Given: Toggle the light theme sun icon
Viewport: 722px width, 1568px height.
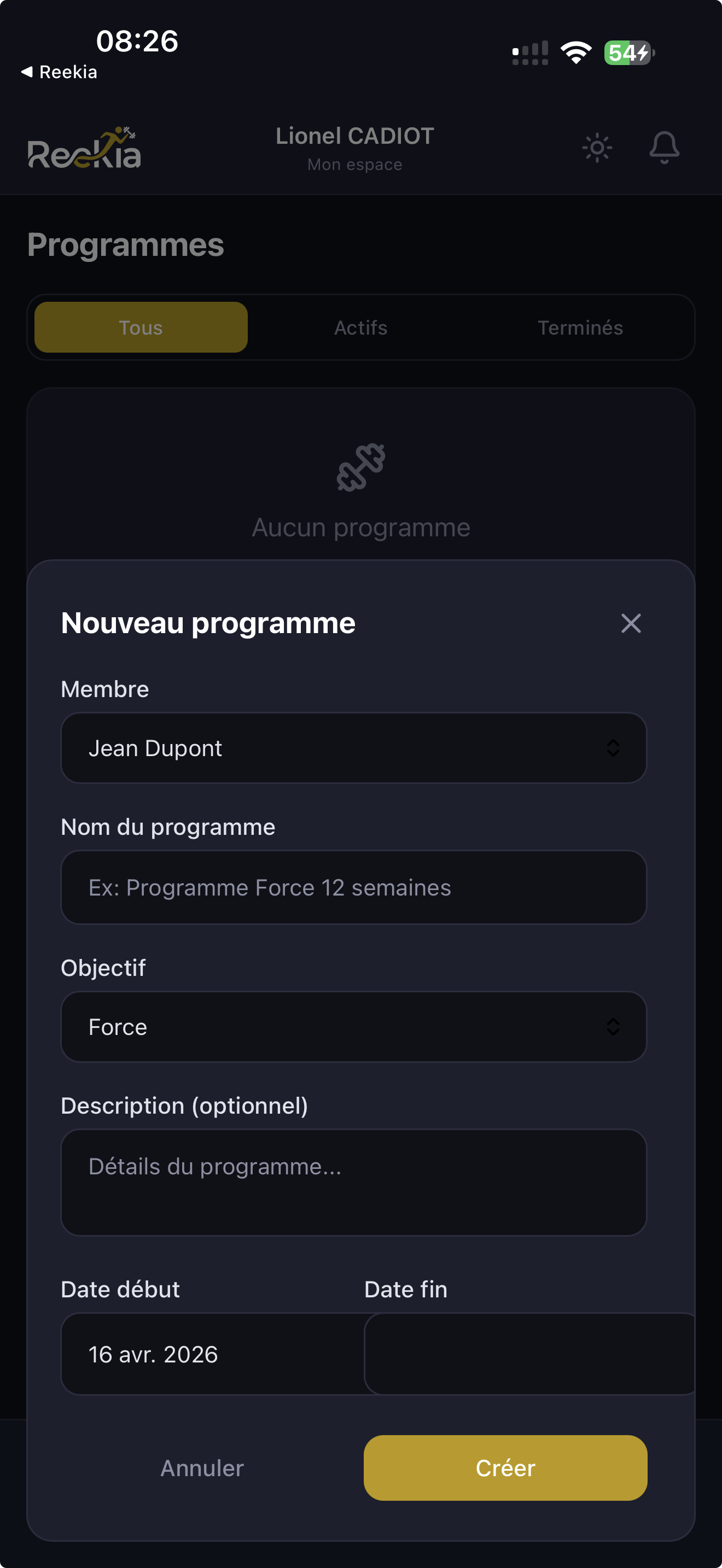Looking at the screenshot, I should (597, 147).
